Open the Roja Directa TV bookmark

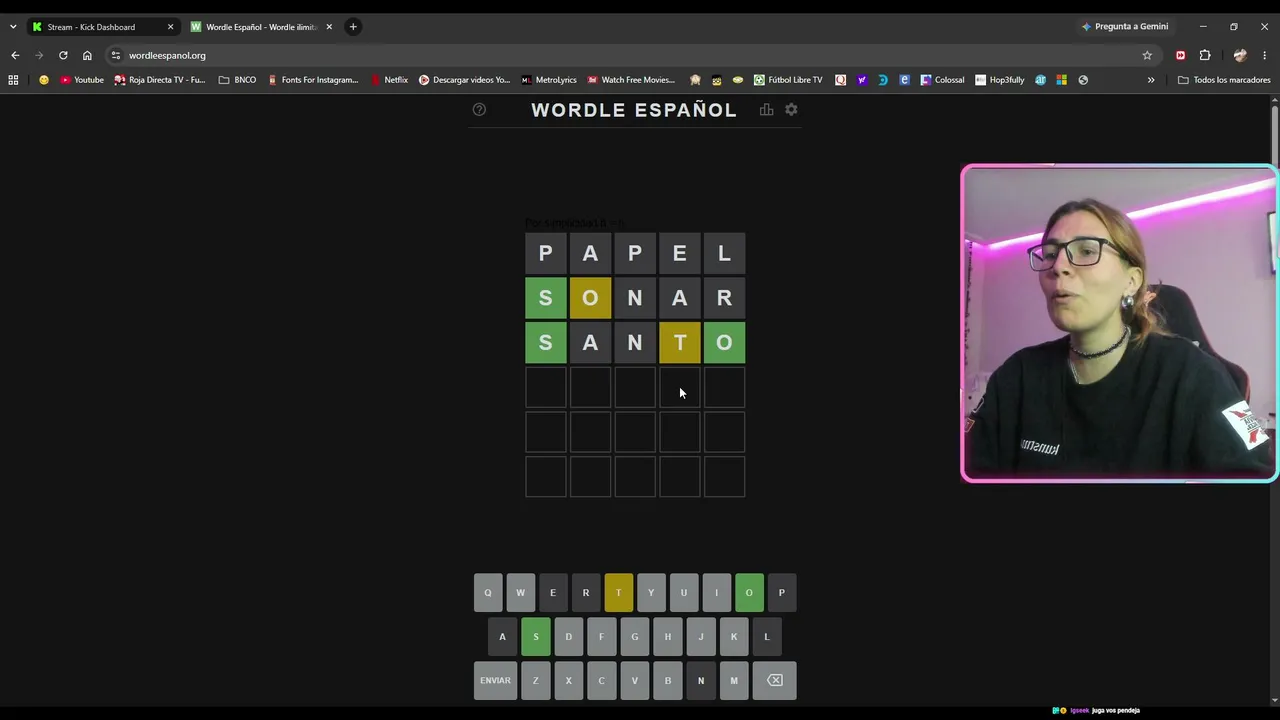click(160, 80)
